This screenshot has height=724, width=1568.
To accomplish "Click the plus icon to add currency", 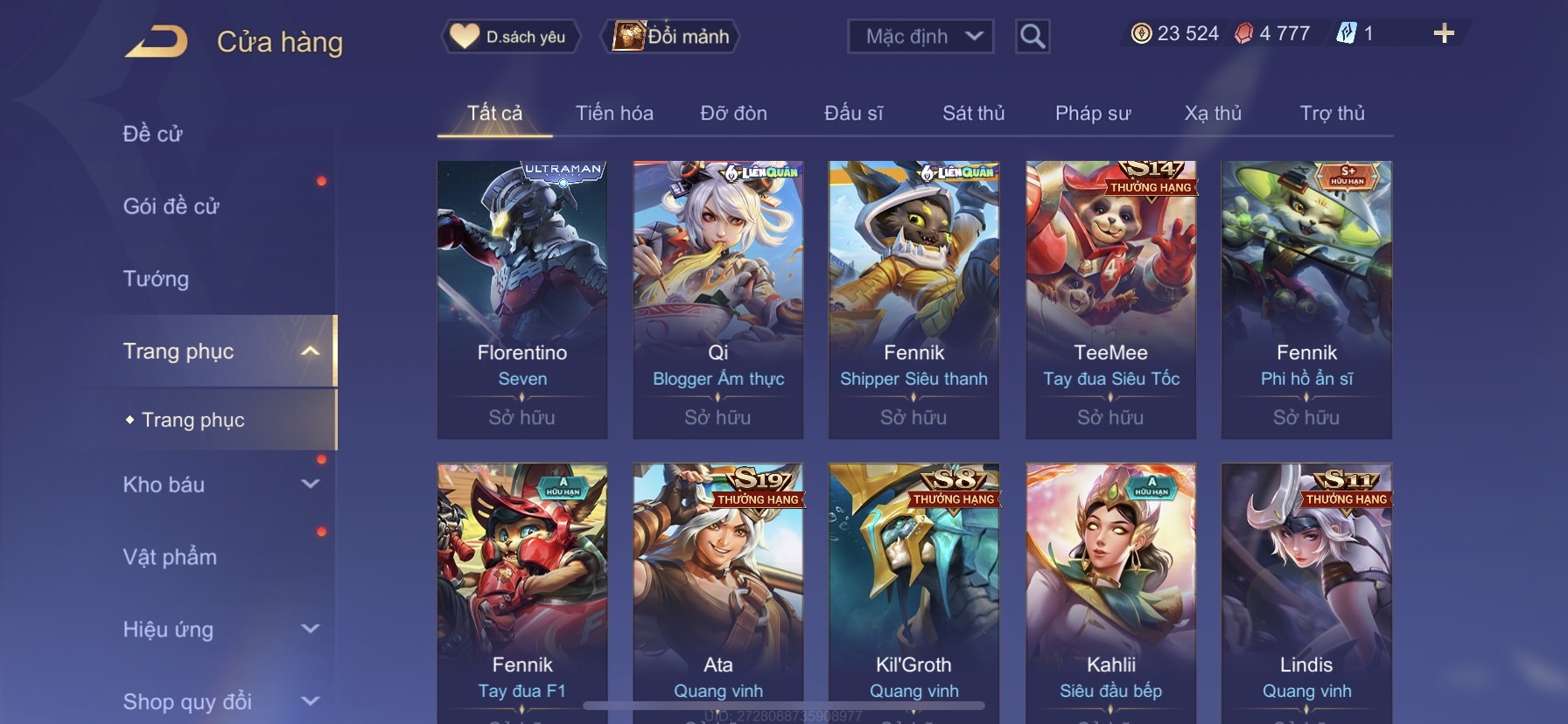I will tap(1444, 33).
